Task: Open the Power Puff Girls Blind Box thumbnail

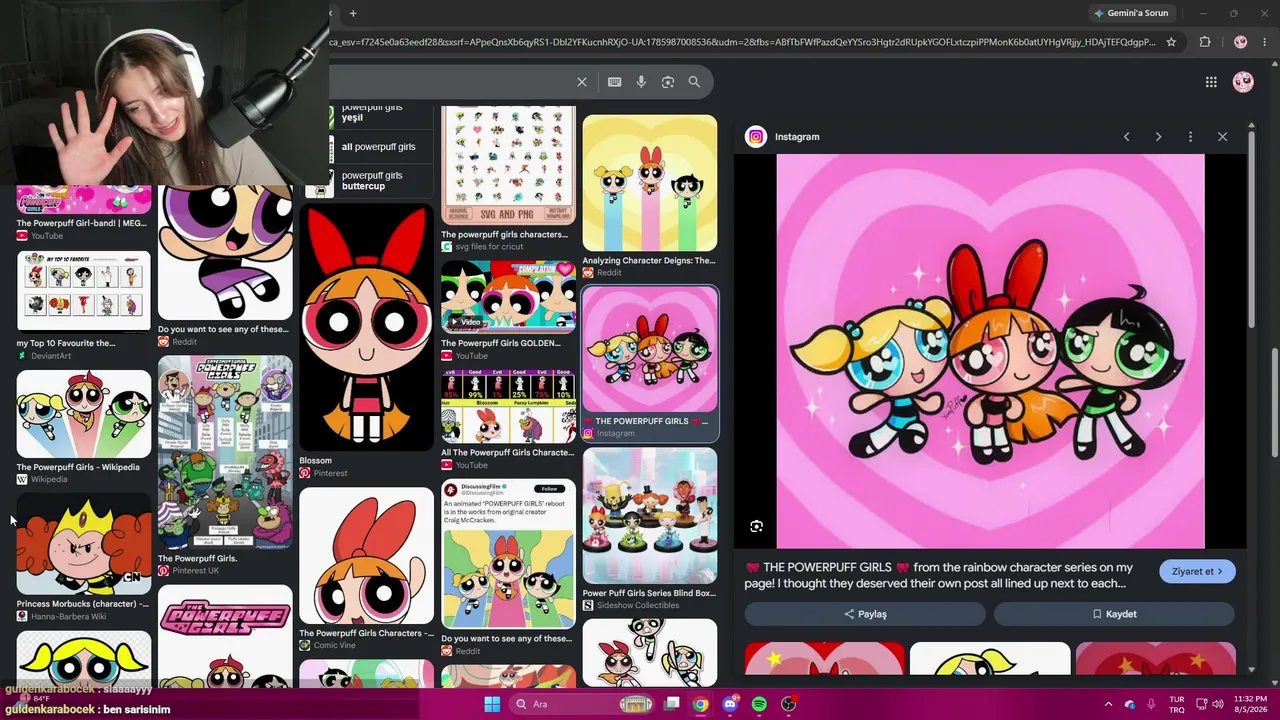Action: point(650,516)
